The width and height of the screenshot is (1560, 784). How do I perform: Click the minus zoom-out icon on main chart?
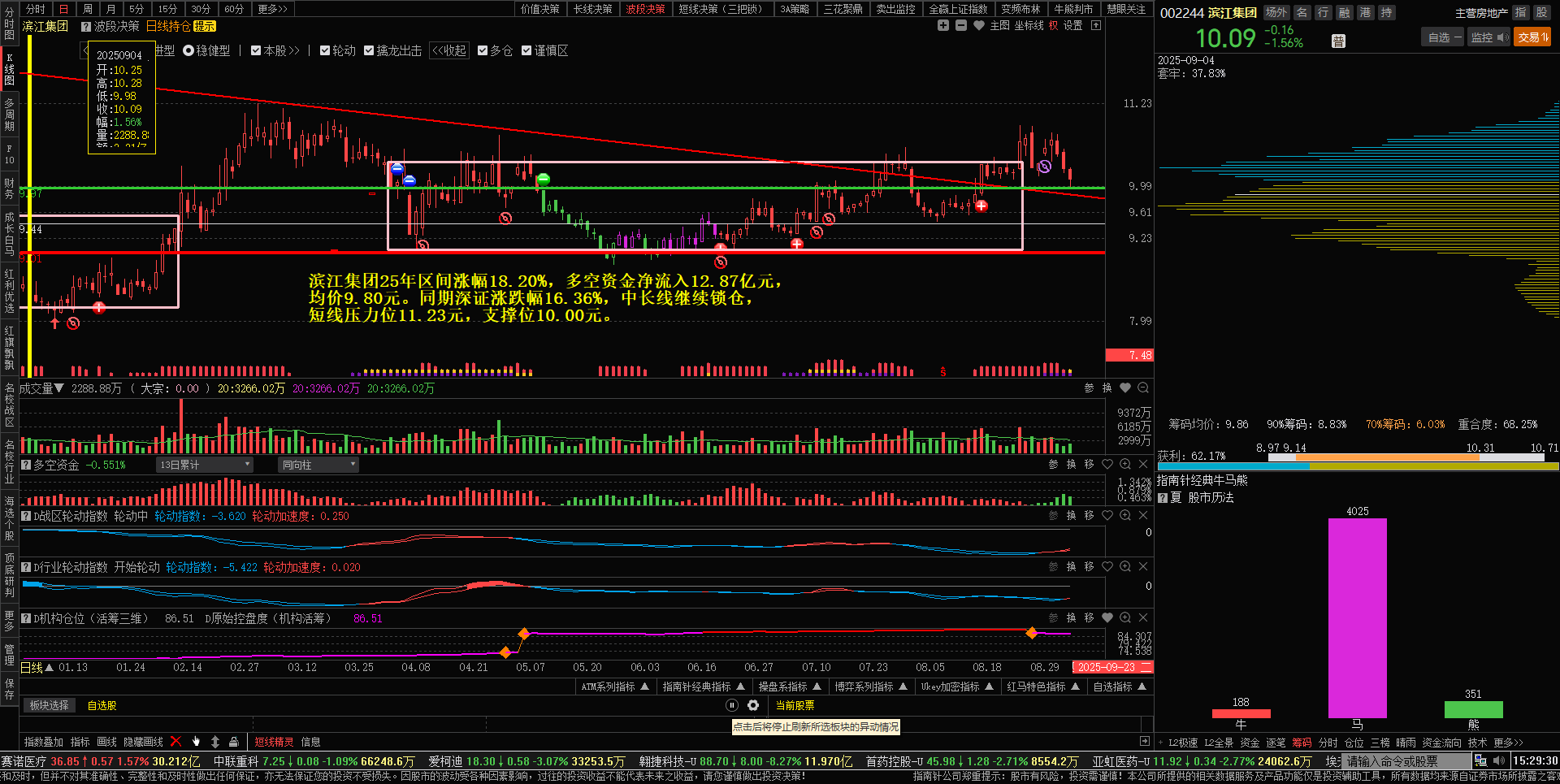pos(961,25)
